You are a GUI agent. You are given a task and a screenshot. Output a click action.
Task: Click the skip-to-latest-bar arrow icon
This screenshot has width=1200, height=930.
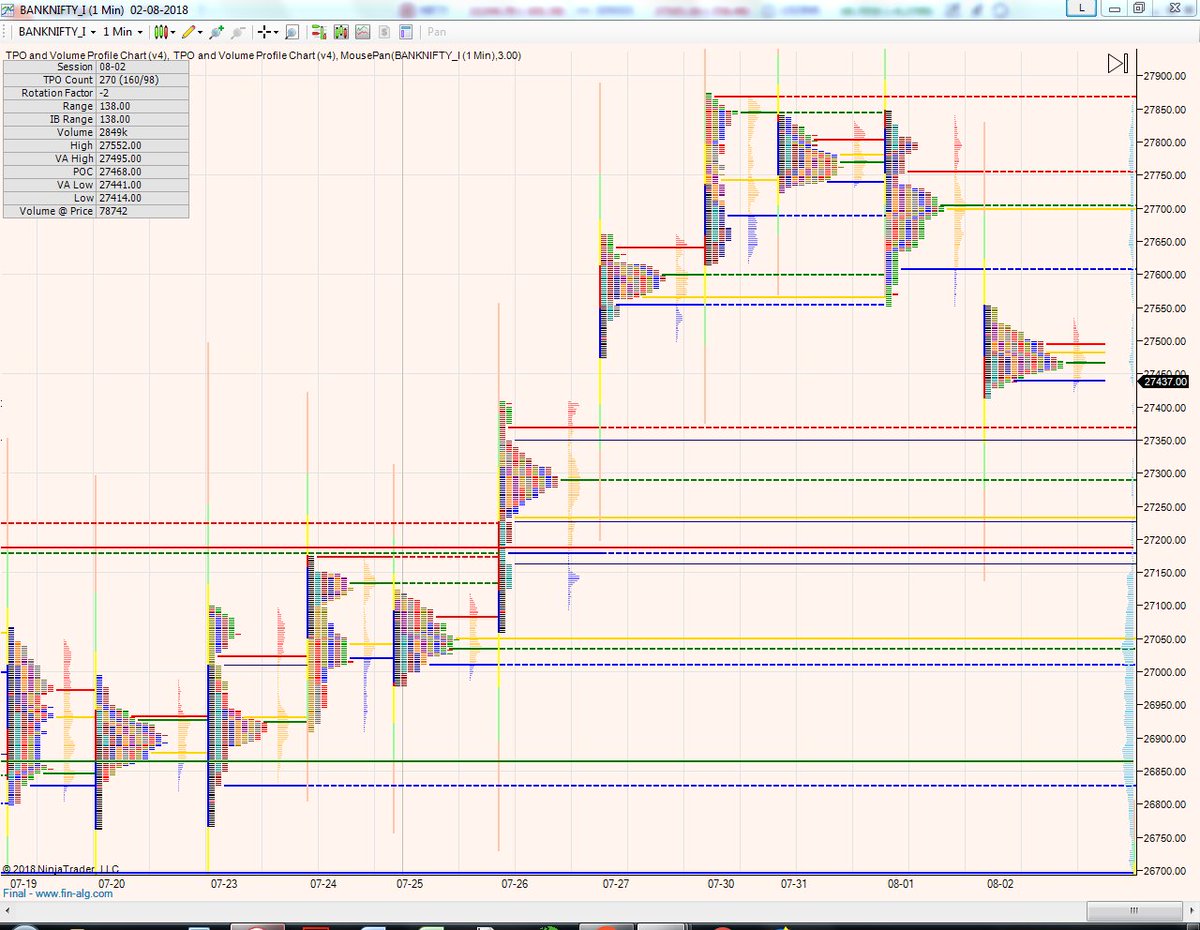click(1117, 64)
